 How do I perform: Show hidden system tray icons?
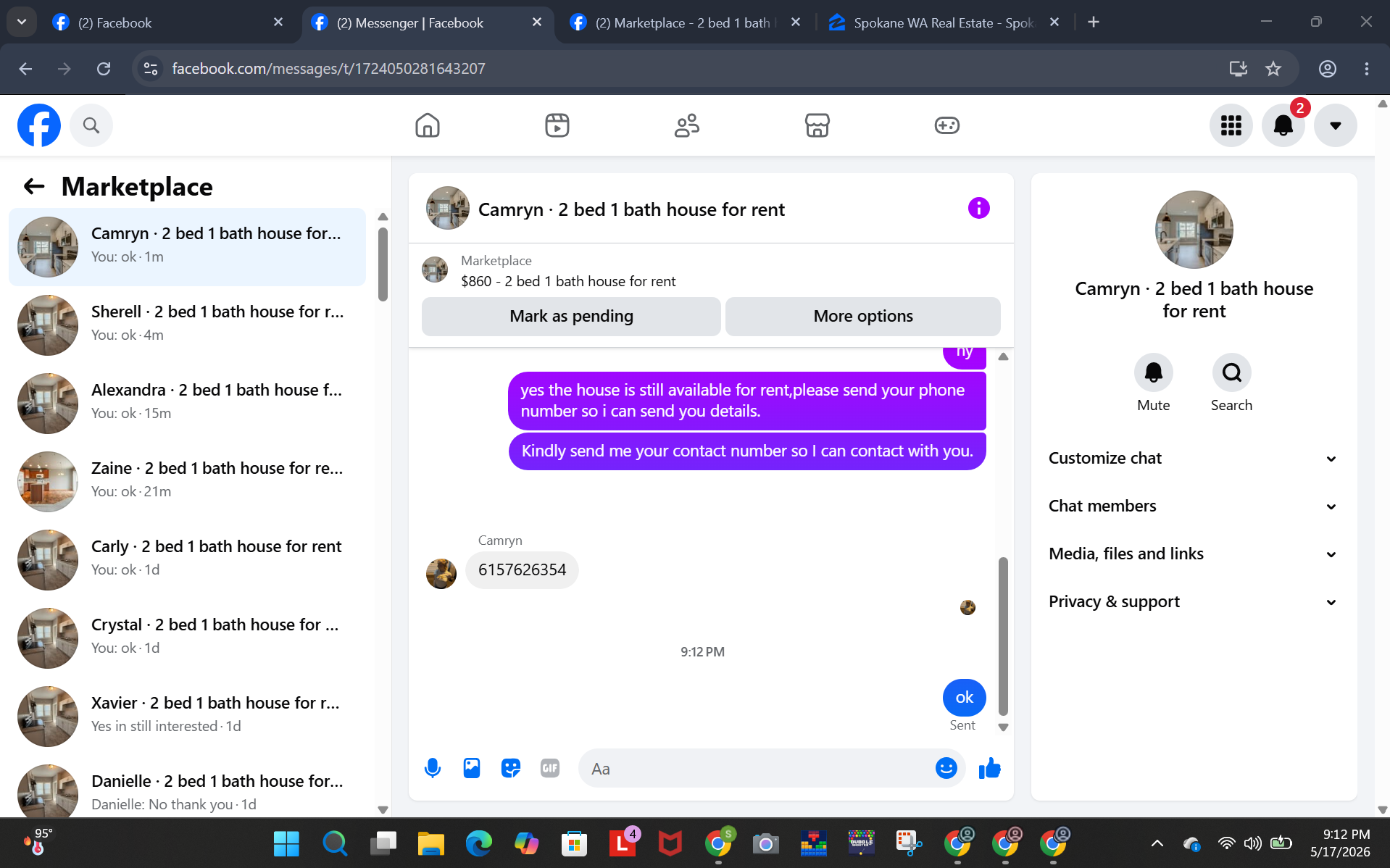[x=1157, y=843]
